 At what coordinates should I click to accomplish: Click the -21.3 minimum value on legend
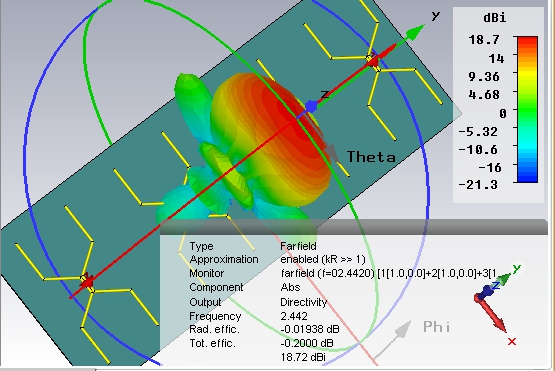[479, 184]
